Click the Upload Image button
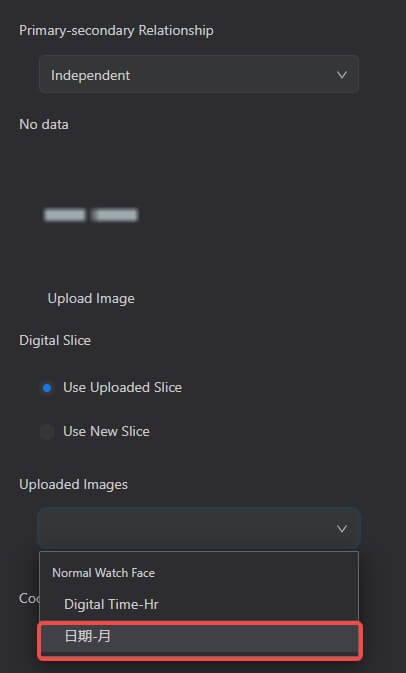This screenshot has height=673, width=406. [91, 299]
